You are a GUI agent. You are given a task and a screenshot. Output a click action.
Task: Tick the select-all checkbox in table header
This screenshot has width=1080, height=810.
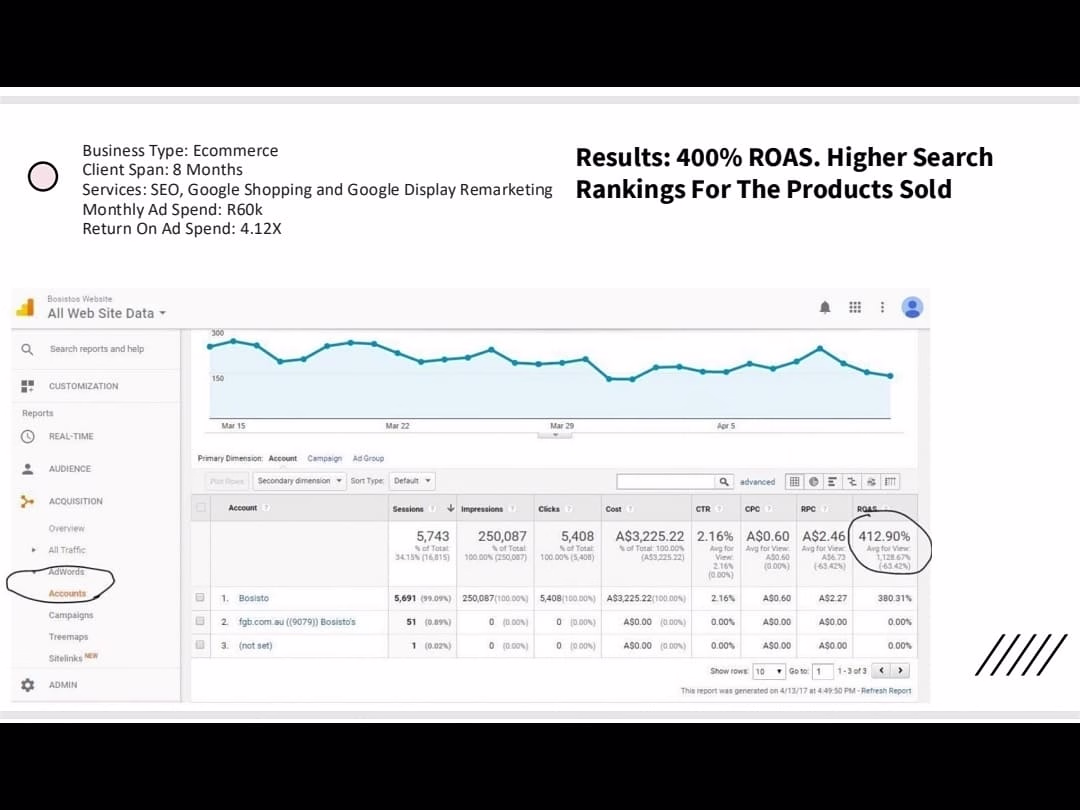(x=201, y=508)
